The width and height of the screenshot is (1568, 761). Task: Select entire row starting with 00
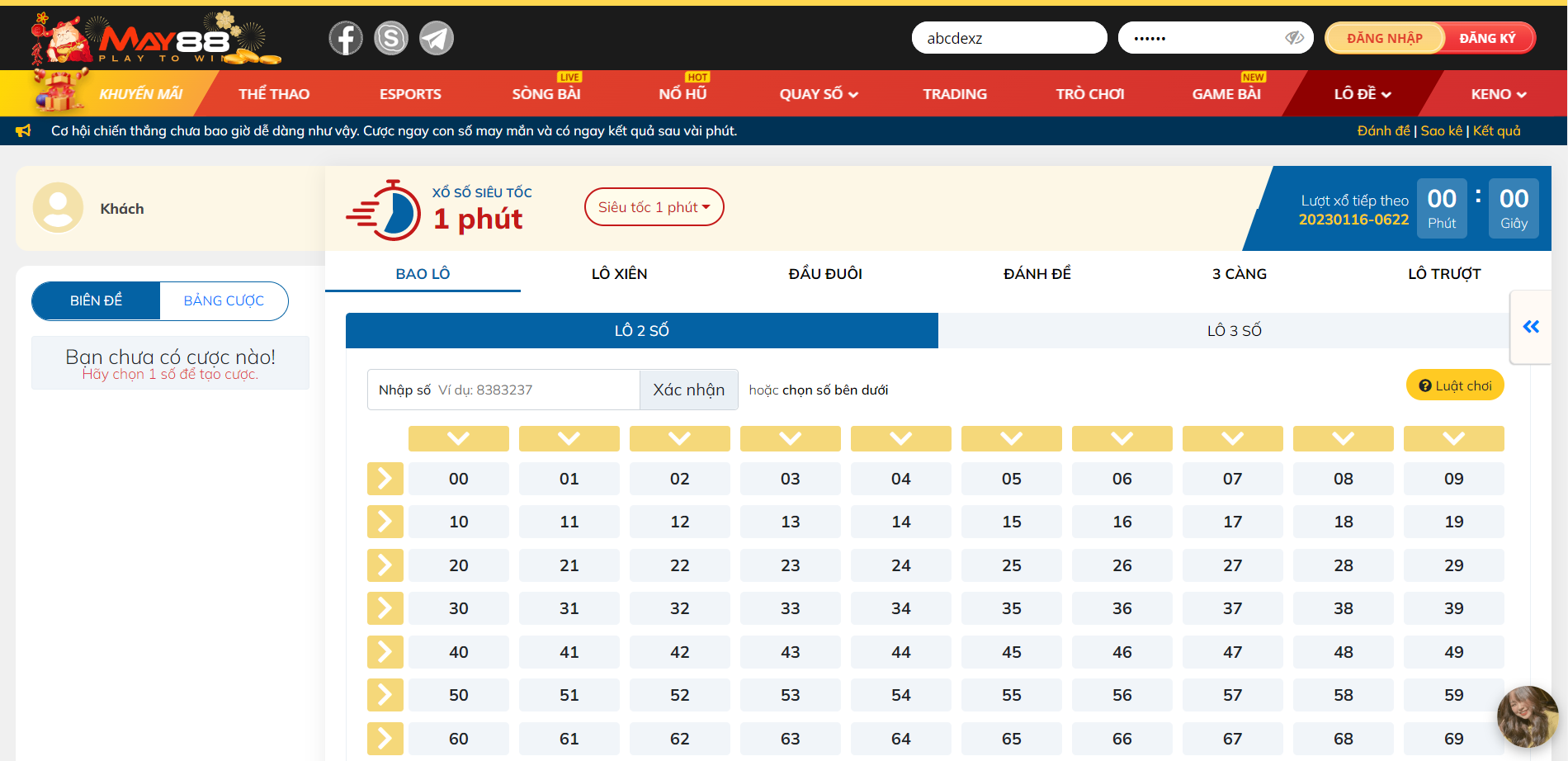385,479
